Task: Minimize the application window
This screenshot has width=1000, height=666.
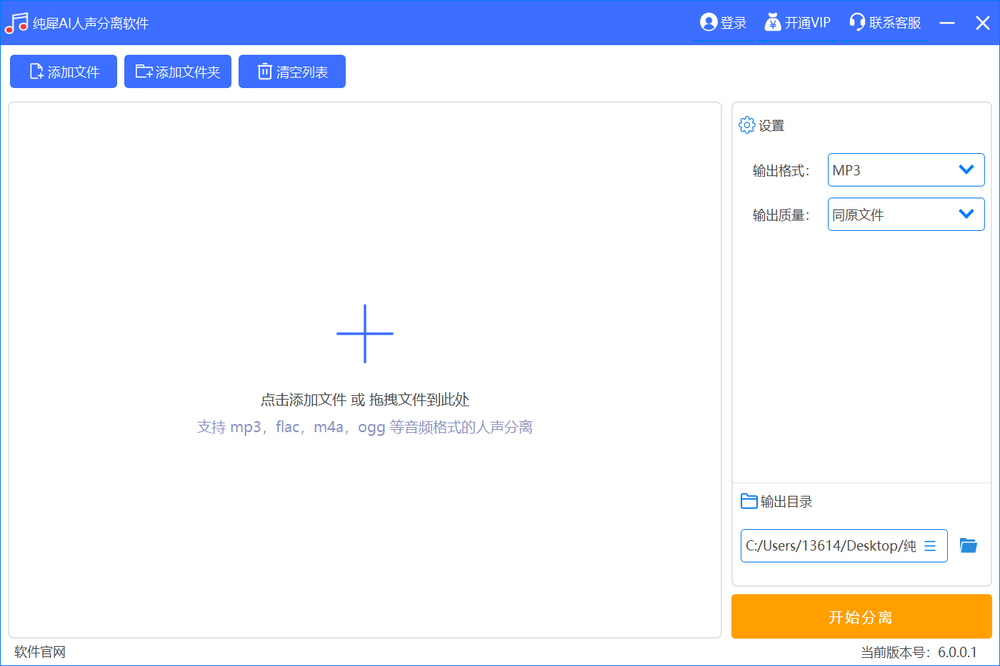Action: [x=948, y=23]
